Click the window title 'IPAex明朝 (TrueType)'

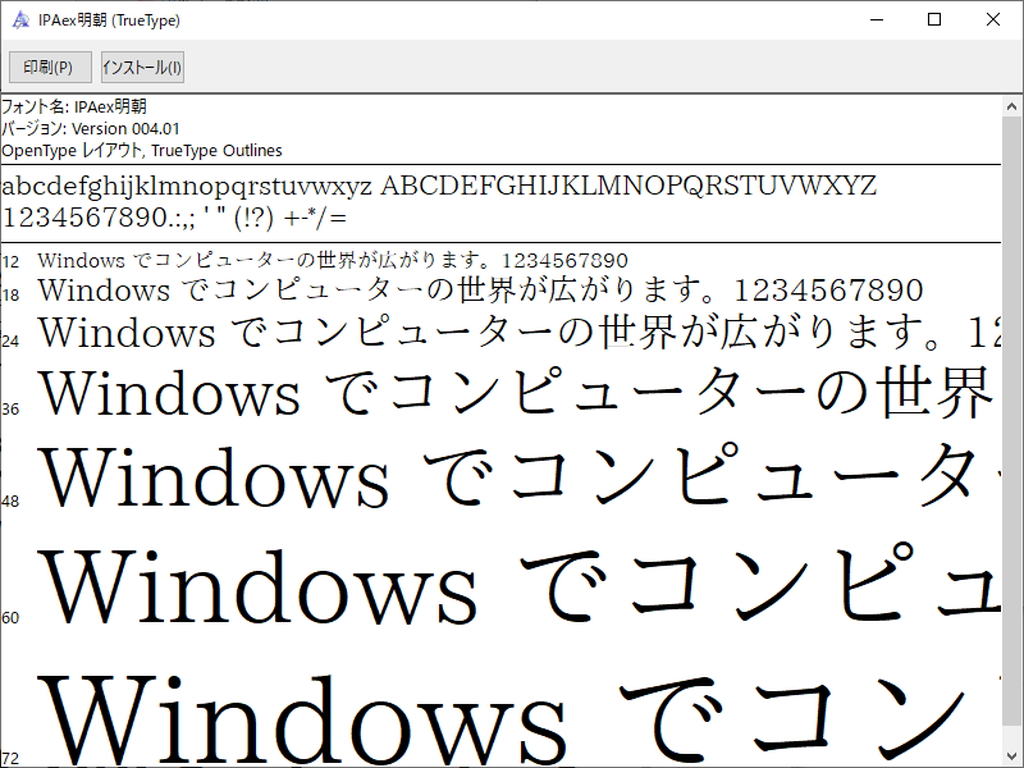[109, 20]
